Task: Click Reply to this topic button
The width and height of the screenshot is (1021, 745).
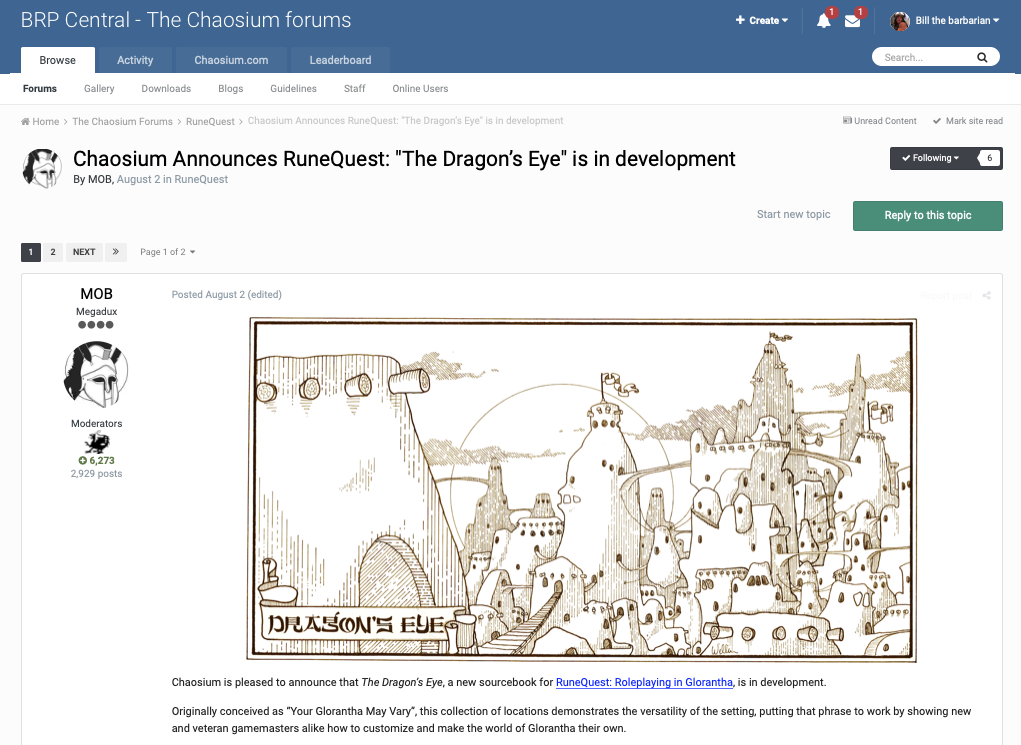Action: pyautogui.click(x=927, y=216)
